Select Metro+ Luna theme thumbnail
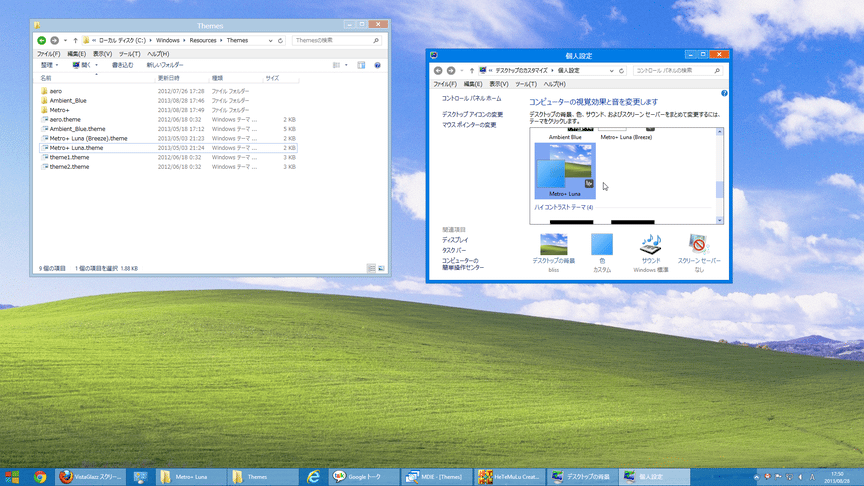Image resolution: width=864 pixels, height=486 pixels. [565, 171]
